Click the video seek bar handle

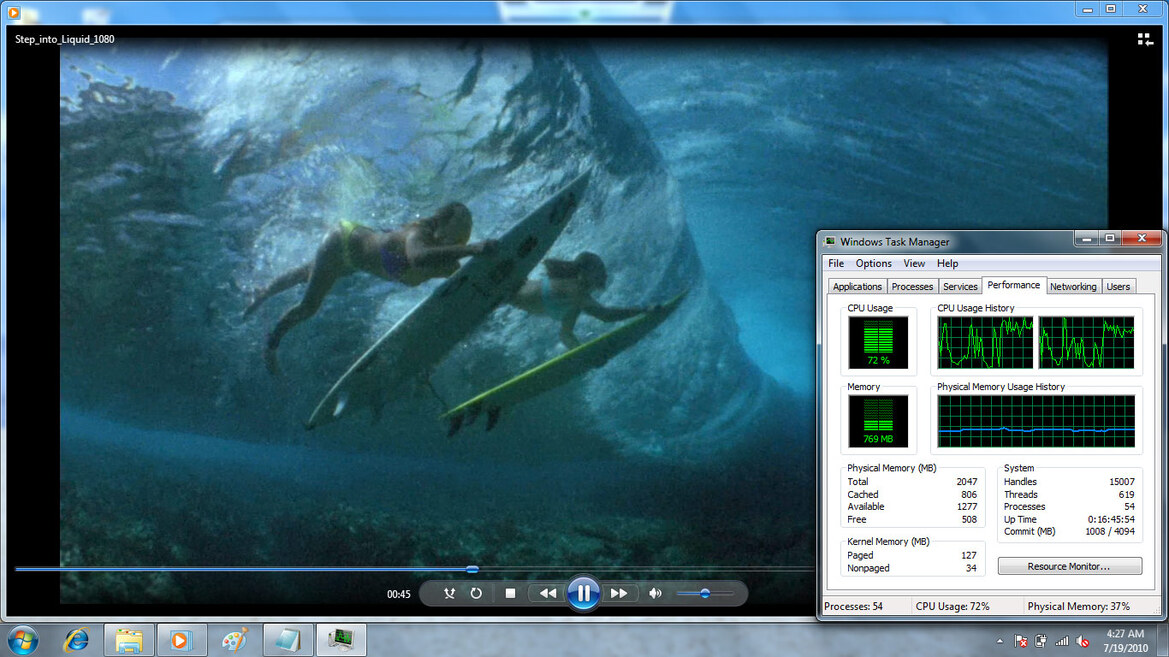point(473,569)
